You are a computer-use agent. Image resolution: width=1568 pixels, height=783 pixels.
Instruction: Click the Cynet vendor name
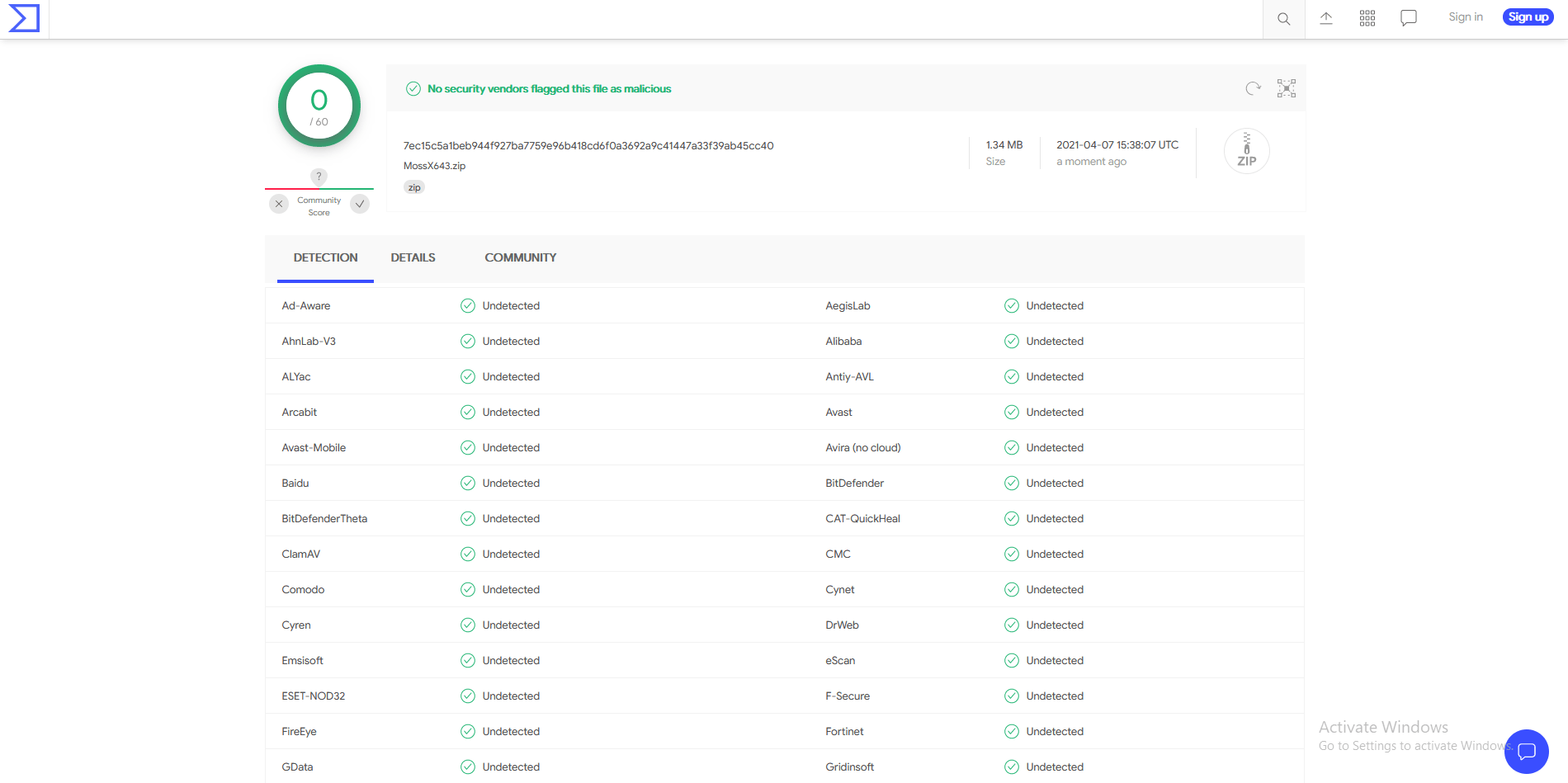point(840,590)
